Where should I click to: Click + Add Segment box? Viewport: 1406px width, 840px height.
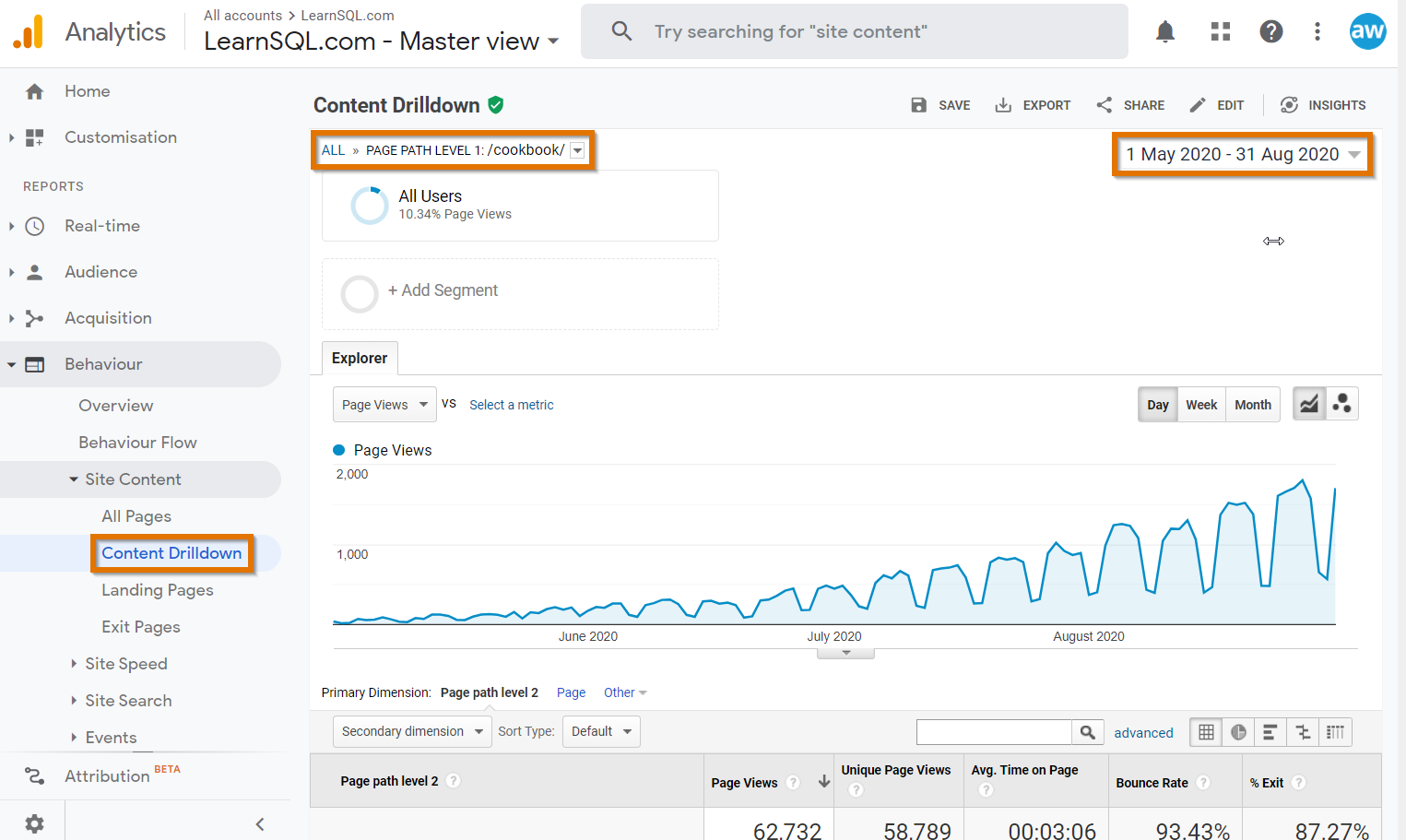520,294
